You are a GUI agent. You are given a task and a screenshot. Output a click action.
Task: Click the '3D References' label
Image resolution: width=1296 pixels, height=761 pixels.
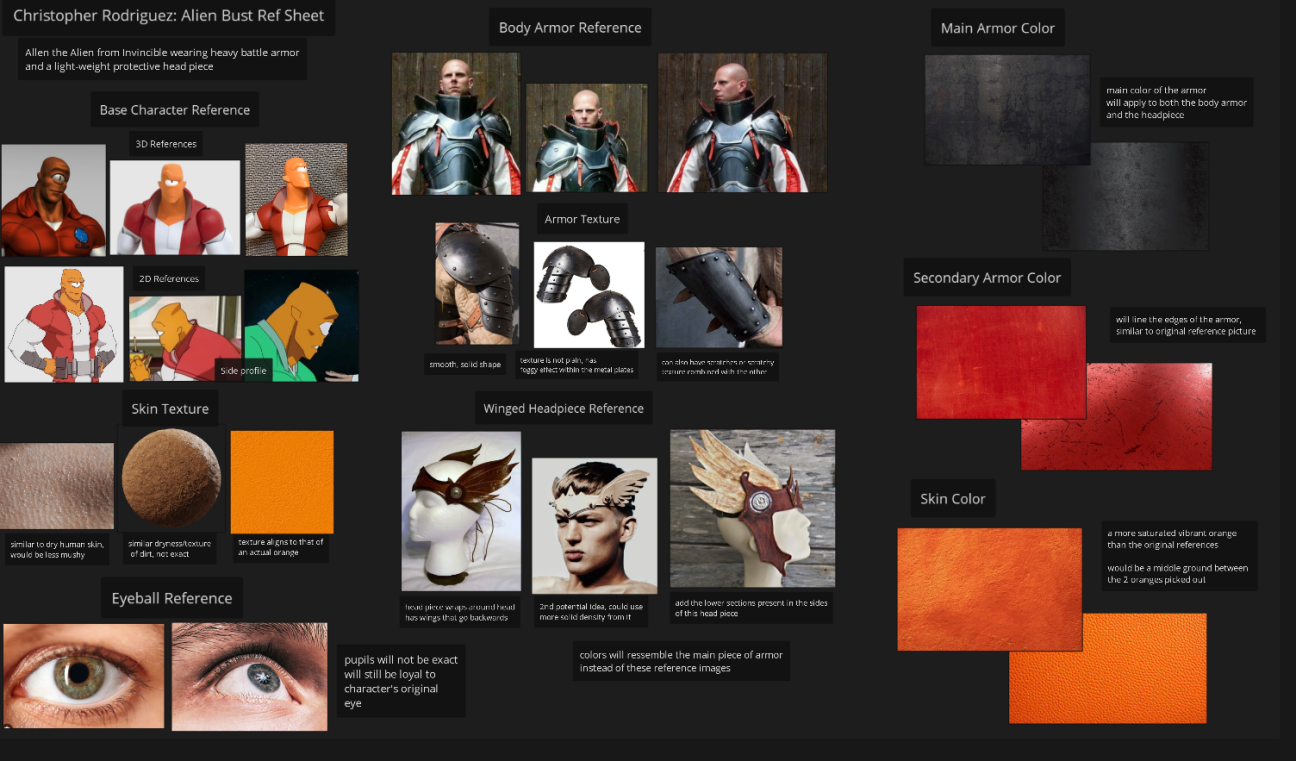click(x=166, y=144)
